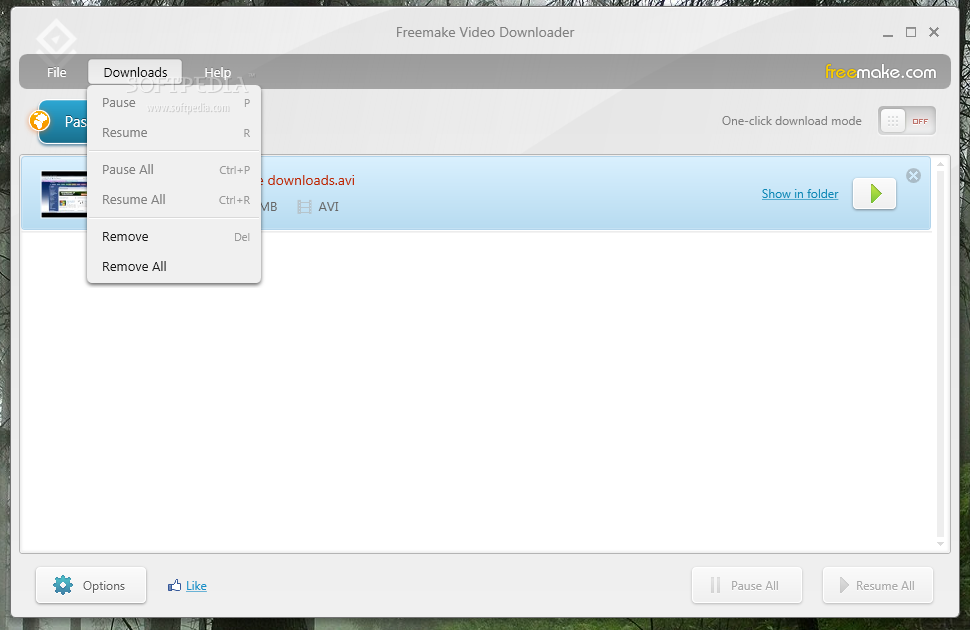
Task: Open the File menu
Action: 56,72
